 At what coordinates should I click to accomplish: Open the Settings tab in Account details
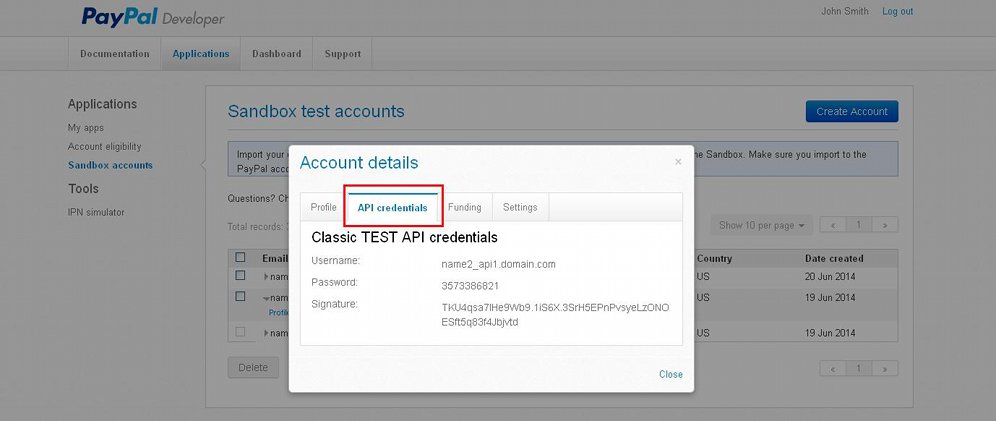(520, 207)
